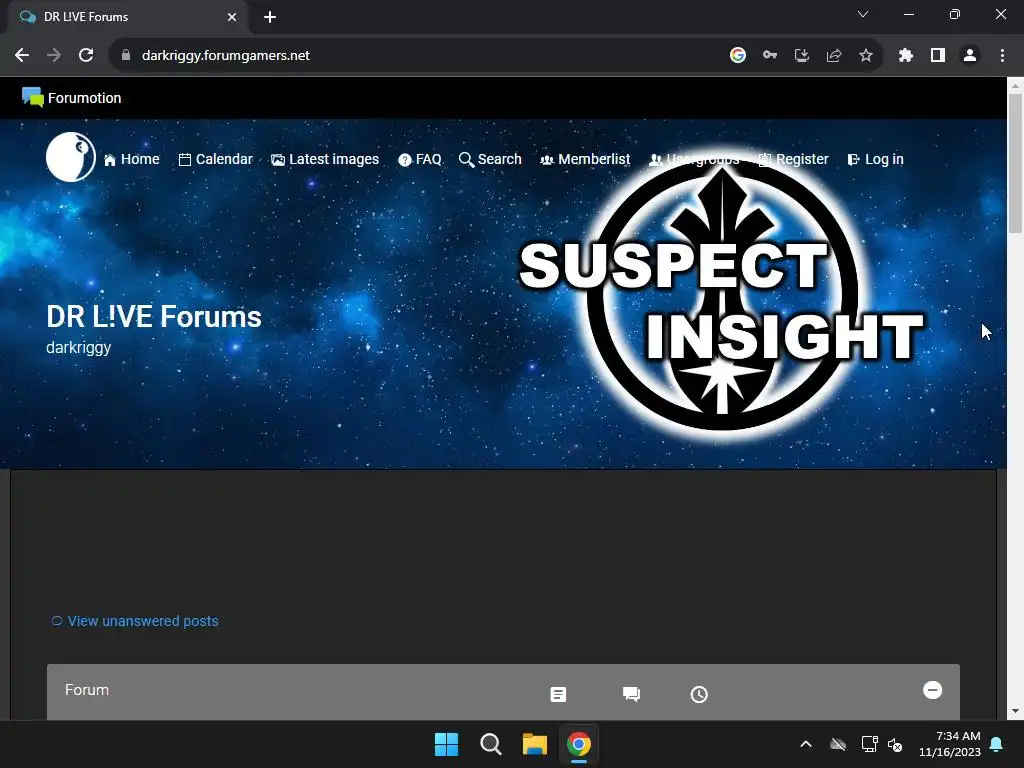This screenshot has height=768, width=1024.
Task: Select the DR L!VE Forums browser tab
Action: (x=128, y=17)
